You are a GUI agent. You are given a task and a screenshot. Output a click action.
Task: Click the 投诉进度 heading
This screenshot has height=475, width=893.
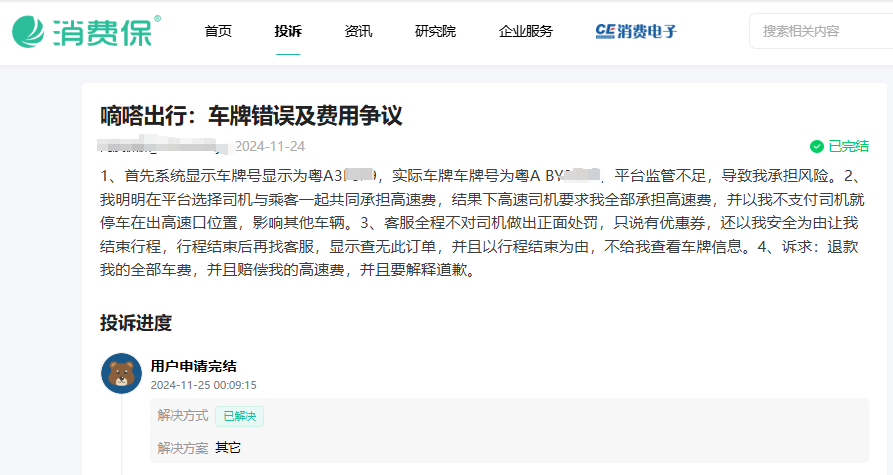pyautogui.click(x=136, y=323)
